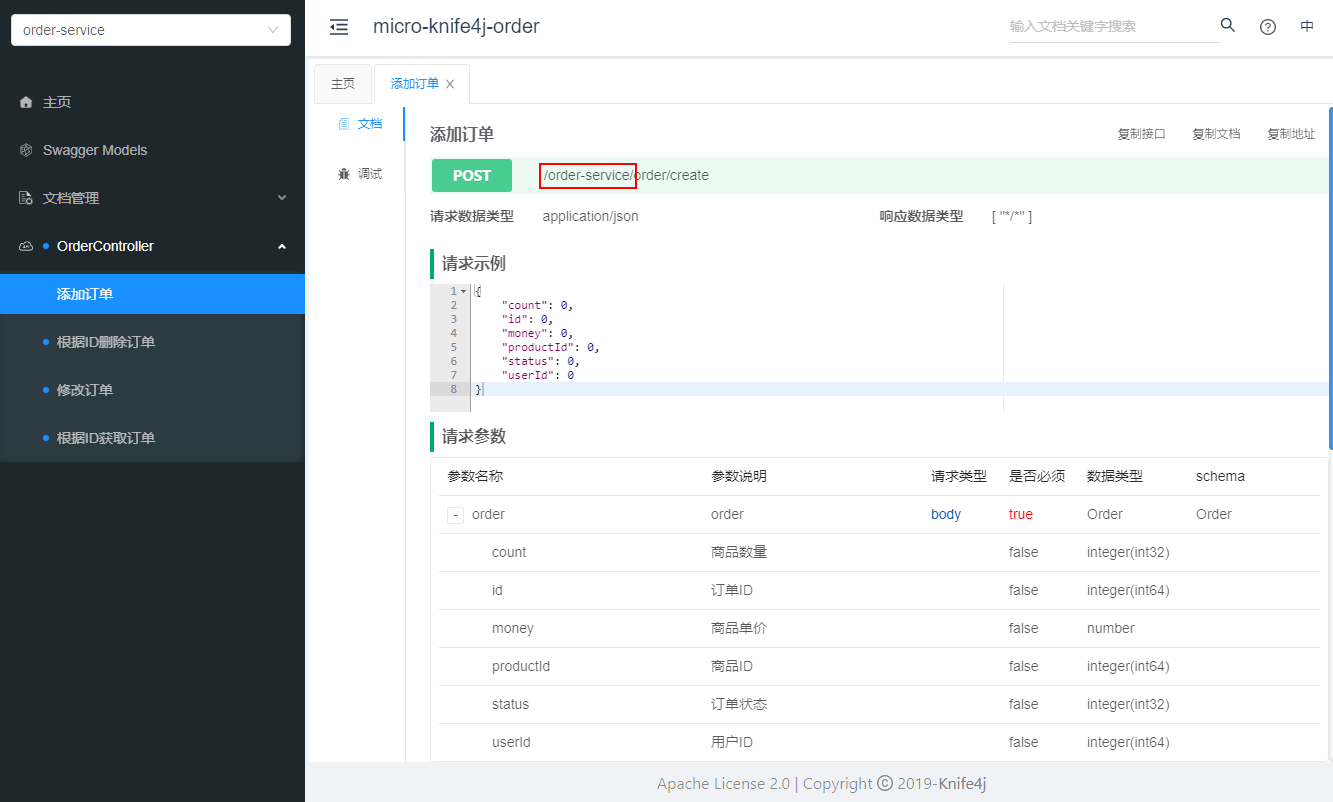1333x802 pixels.
Task: Click 复制接口 link
Action: 1141,134
